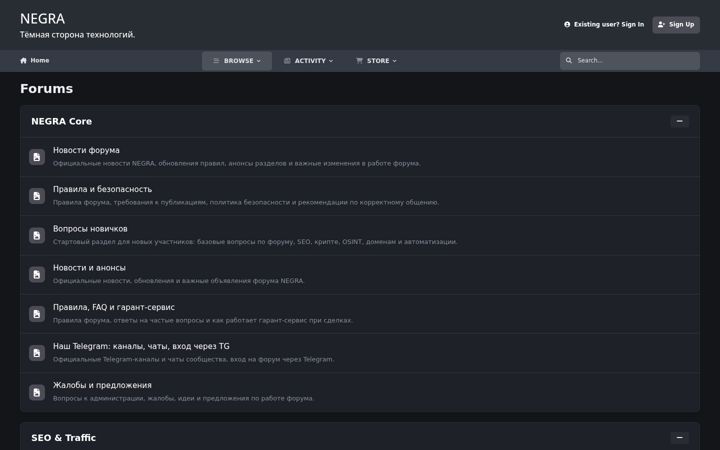This screenshot has width=720, height=450.
Task: Open the Правила и безопасность forum
Action: (x=102, y=189)
